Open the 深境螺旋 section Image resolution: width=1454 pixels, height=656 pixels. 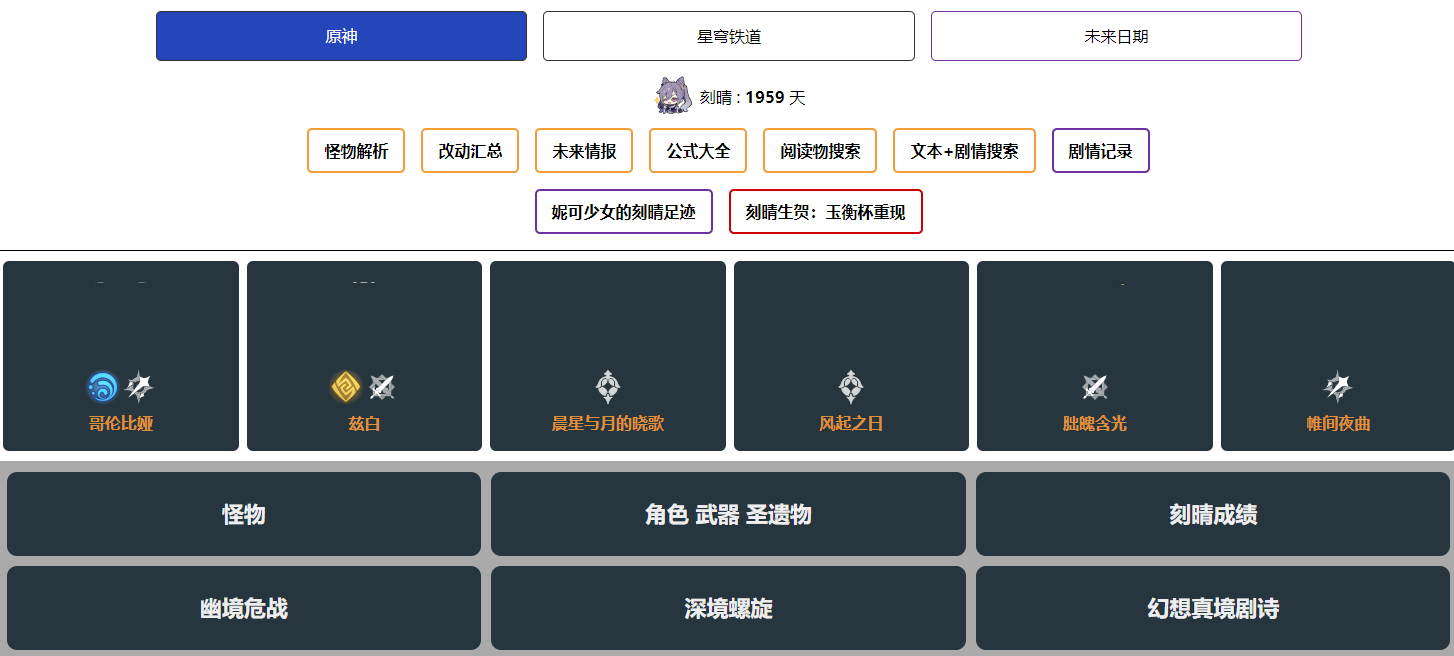(728, 608)
